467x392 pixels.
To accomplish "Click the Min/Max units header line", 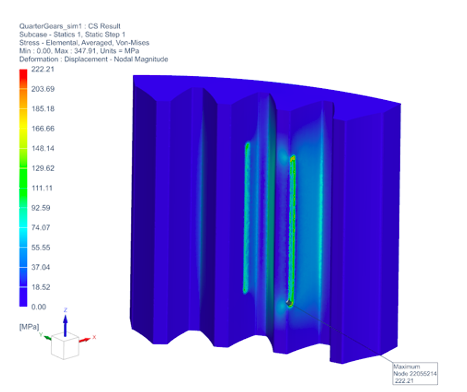I will click(x=79, y=51).
